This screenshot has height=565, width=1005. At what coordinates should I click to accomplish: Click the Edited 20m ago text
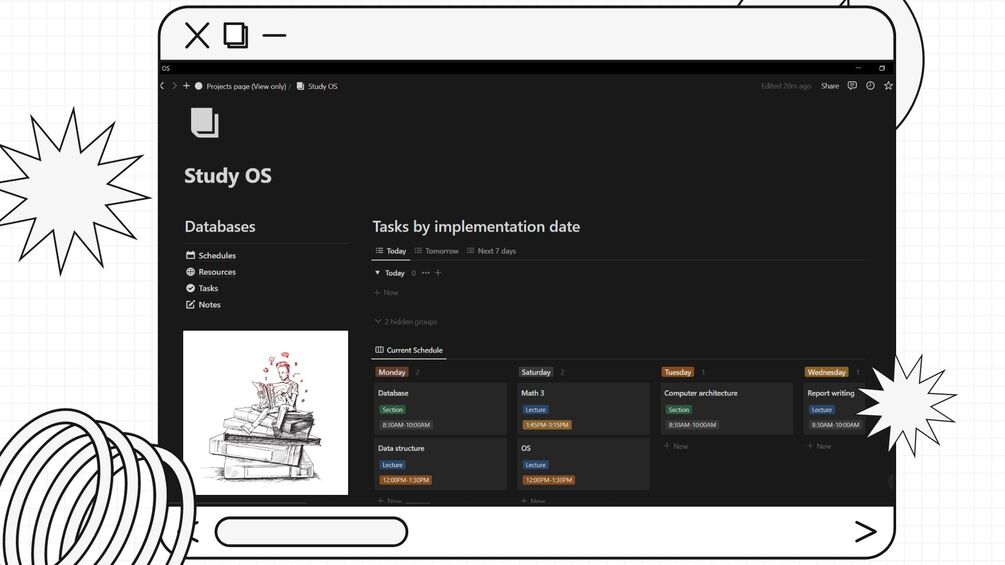pos(786,86)
